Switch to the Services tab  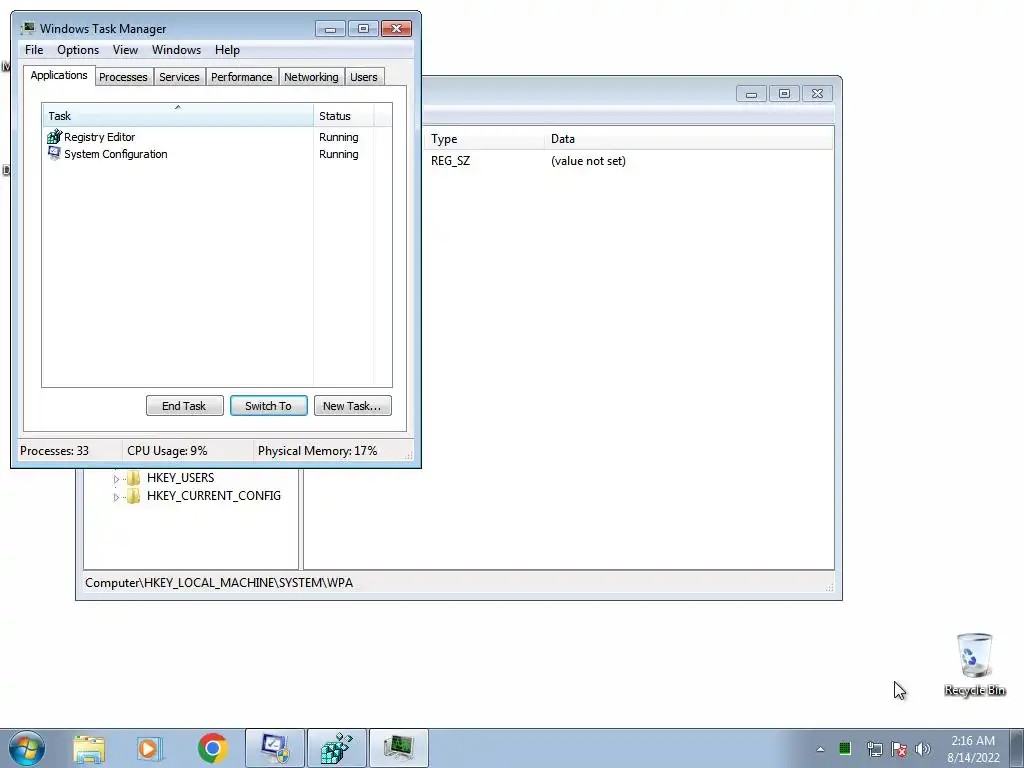click(x=179, y=77)
